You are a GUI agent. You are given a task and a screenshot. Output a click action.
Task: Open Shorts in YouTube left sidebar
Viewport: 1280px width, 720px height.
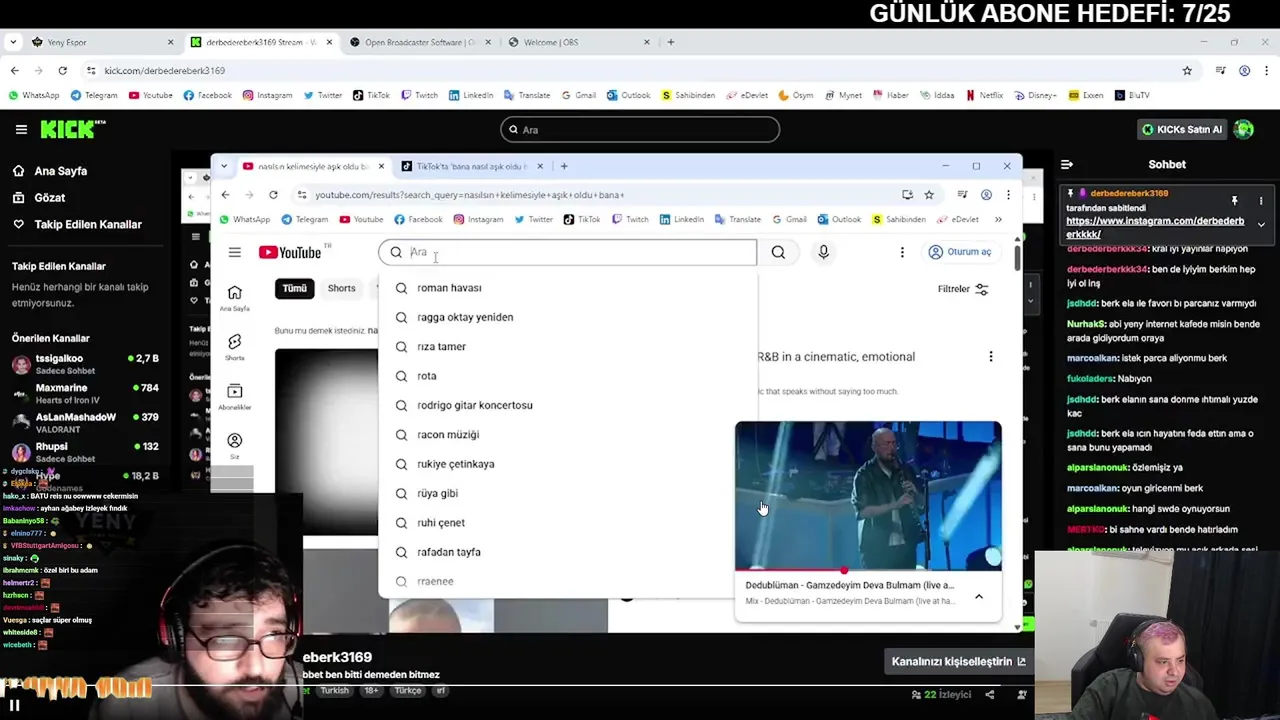(234, 347)
